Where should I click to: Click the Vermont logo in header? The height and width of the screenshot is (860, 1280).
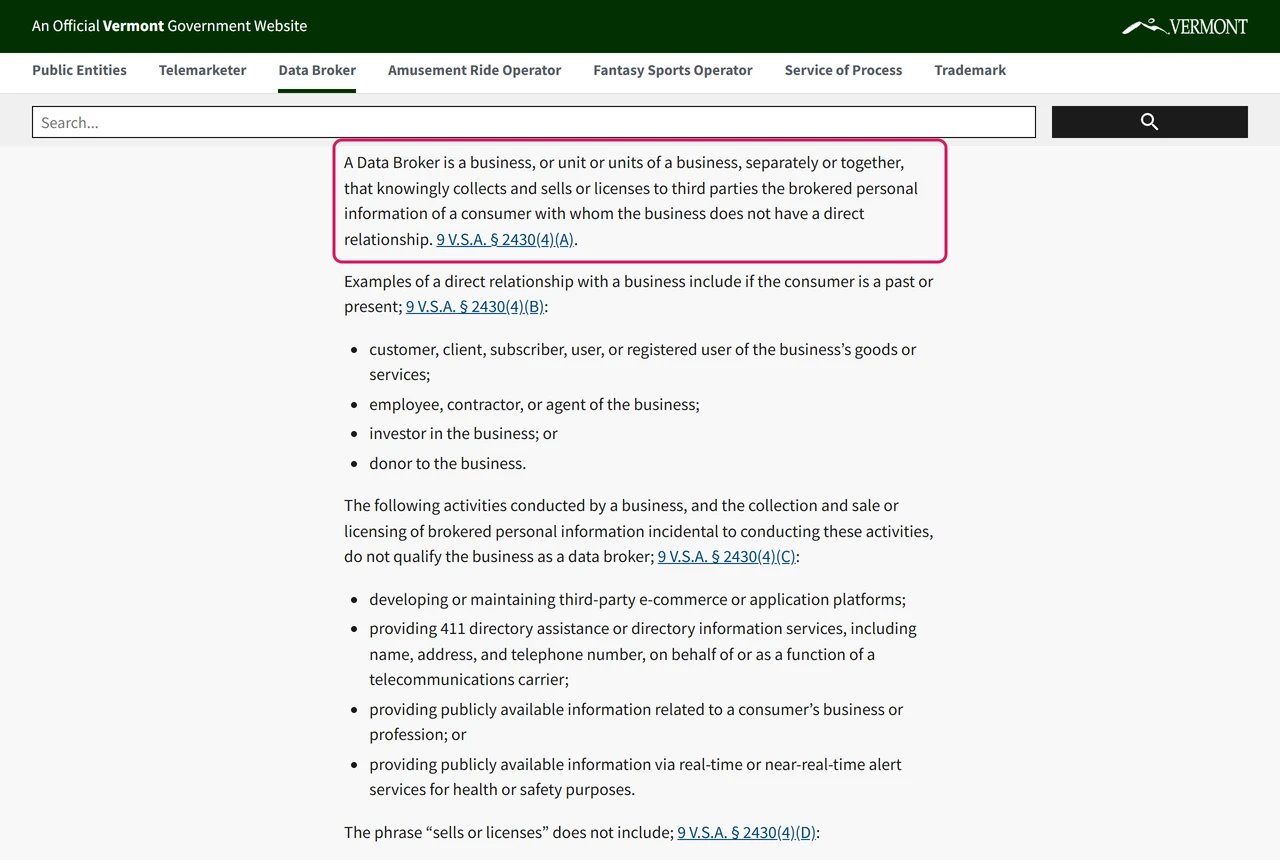coord(1185,26)
